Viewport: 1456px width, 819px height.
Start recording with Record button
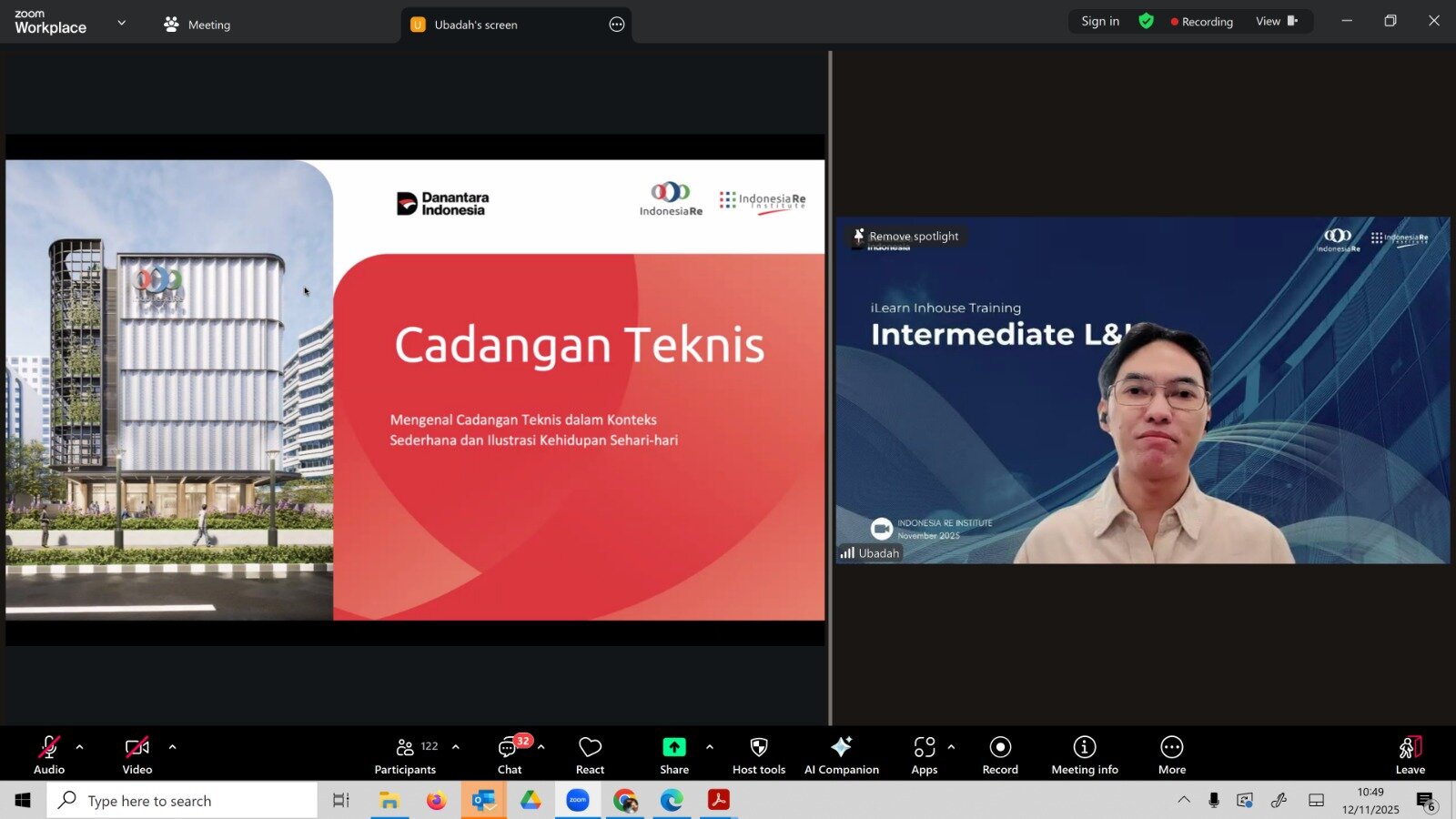1000,755
